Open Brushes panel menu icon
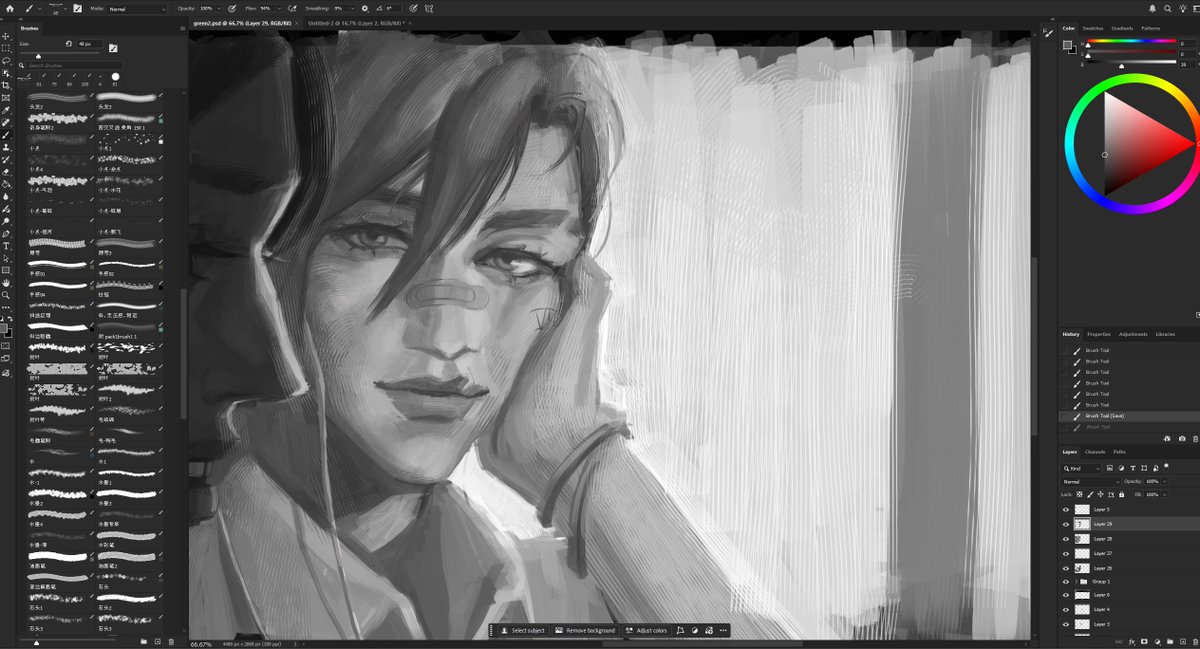1200x649 pixels. [x=182, y=29]
